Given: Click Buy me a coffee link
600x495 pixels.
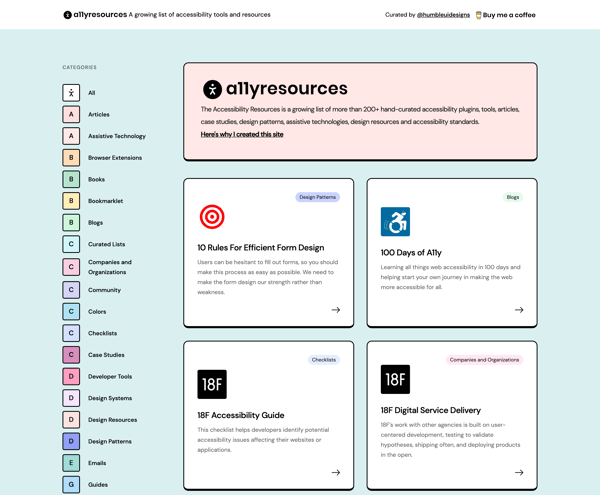Looking at the screenshot, I should pyautogui.click(x=509, y=15).
